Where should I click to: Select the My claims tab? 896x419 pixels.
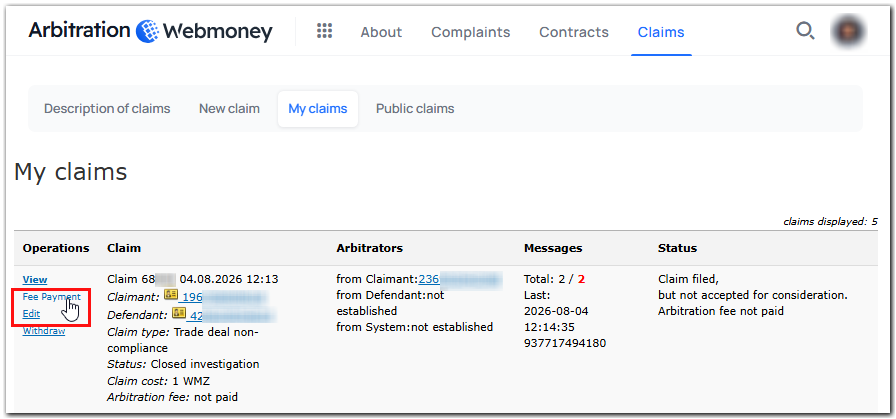coord(318,109)
